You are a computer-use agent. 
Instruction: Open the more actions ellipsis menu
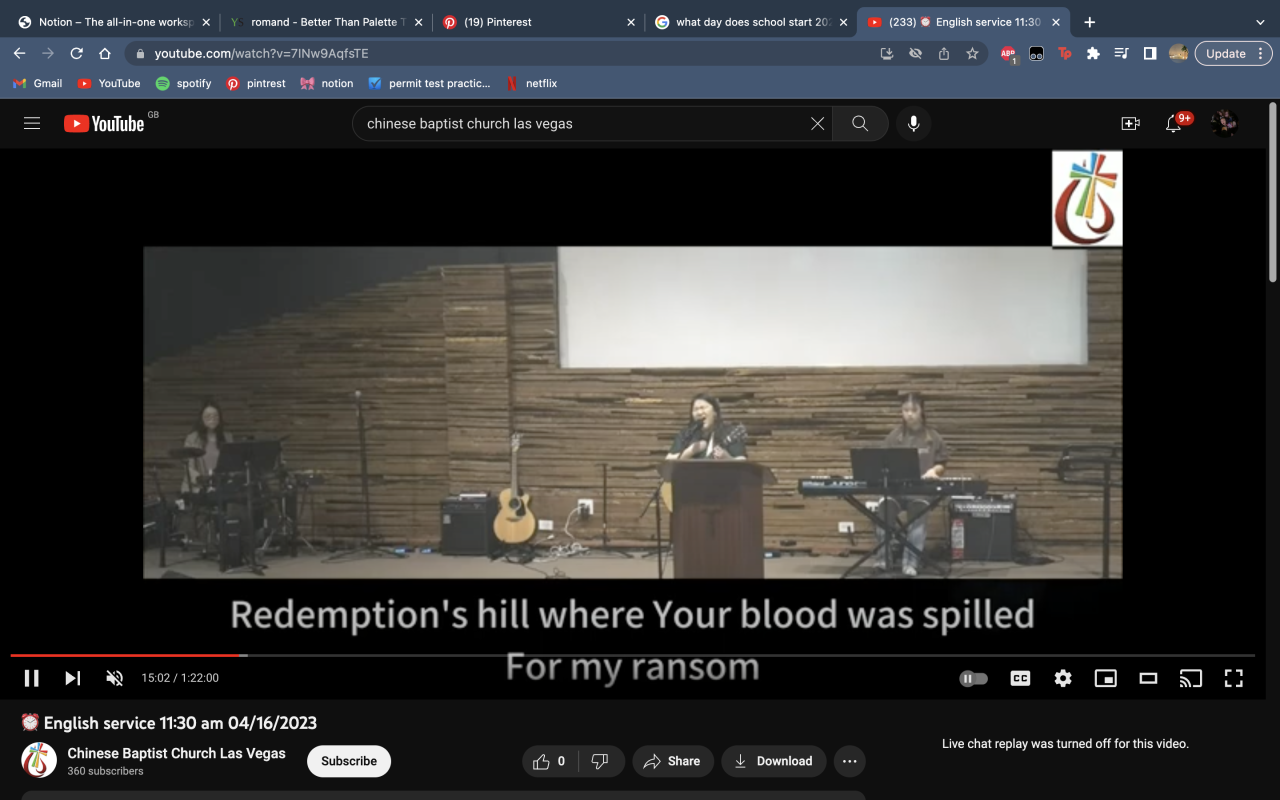[849, 761]
